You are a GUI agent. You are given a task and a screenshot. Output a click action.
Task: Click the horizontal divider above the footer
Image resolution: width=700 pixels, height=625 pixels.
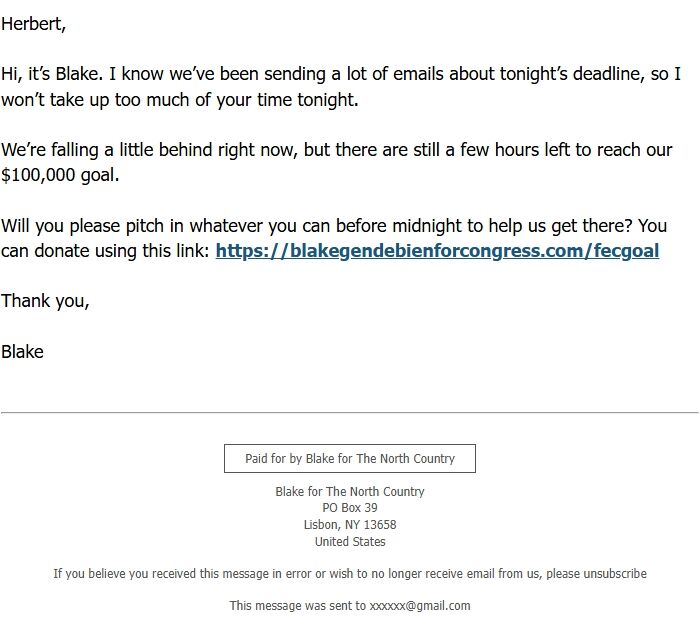click(x=350, y=412)
